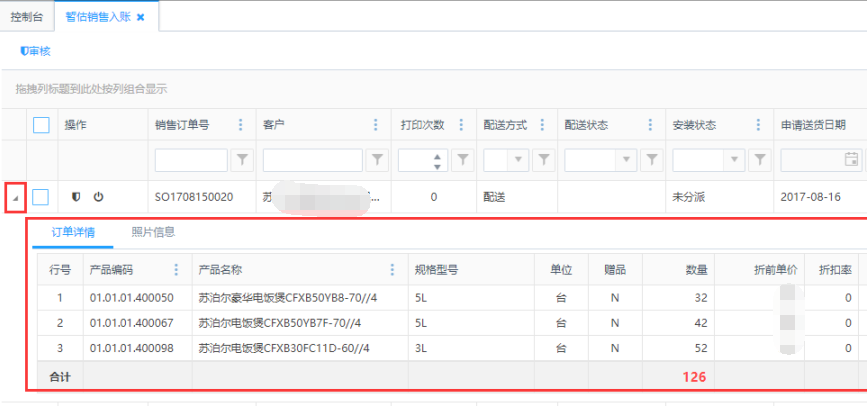
Task: Open the 安装状态 filter dropdown
Action: click(735, 159)
